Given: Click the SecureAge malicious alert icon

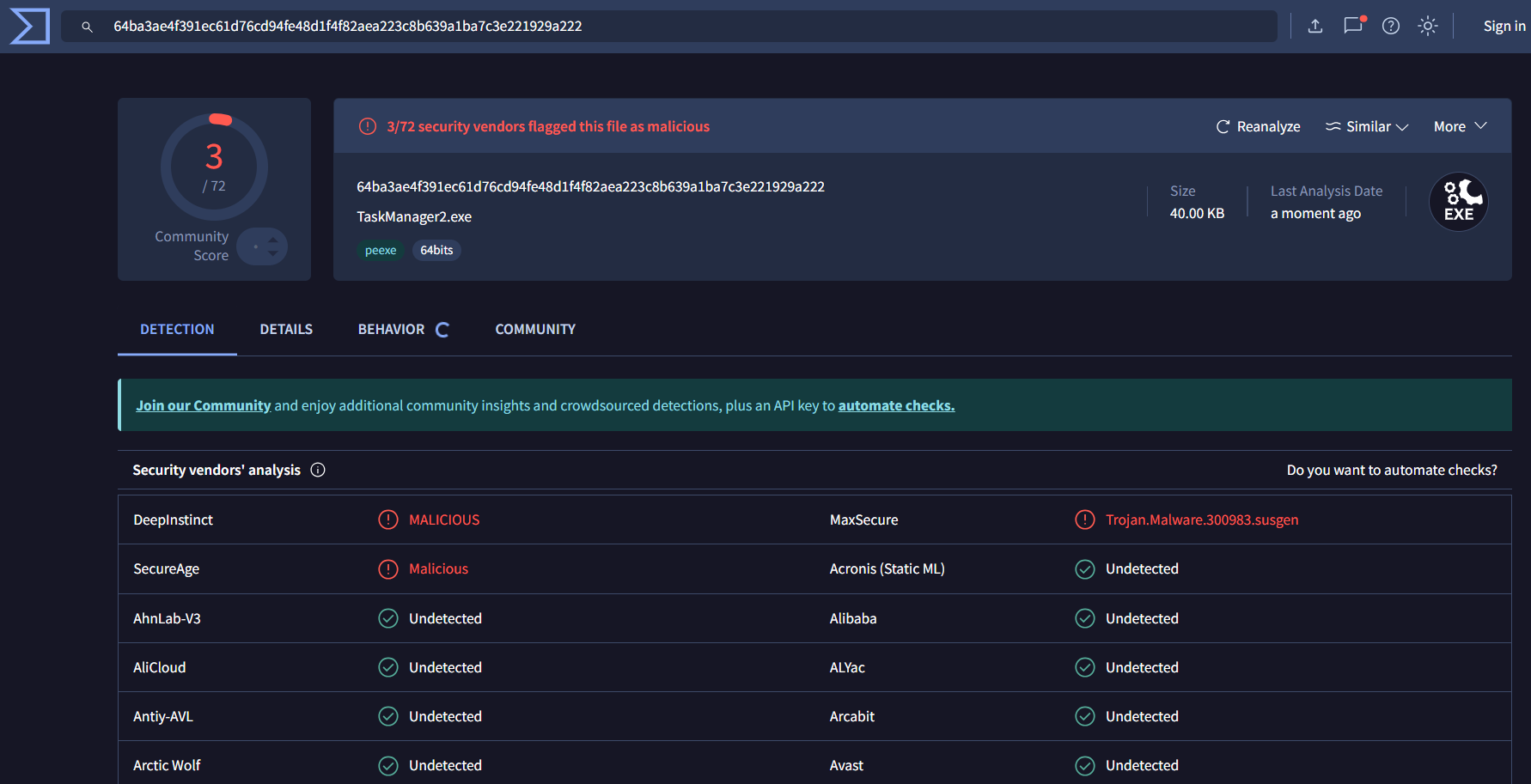Looking at the screenshot, I should point(388,568).
